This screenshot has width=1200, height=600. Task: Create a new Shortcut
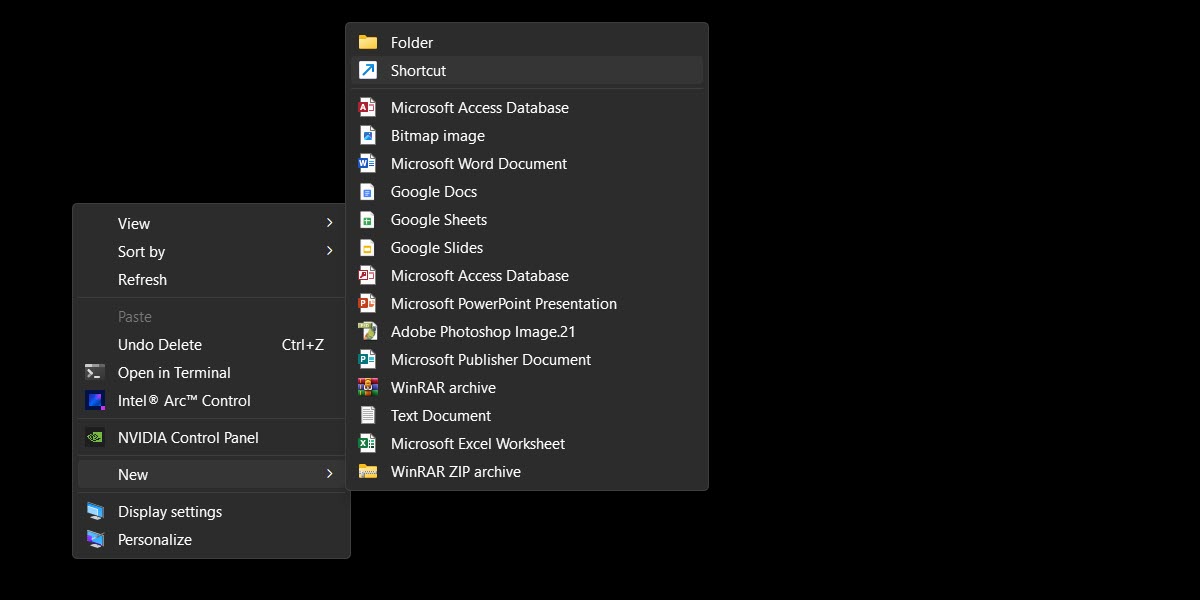418,70
